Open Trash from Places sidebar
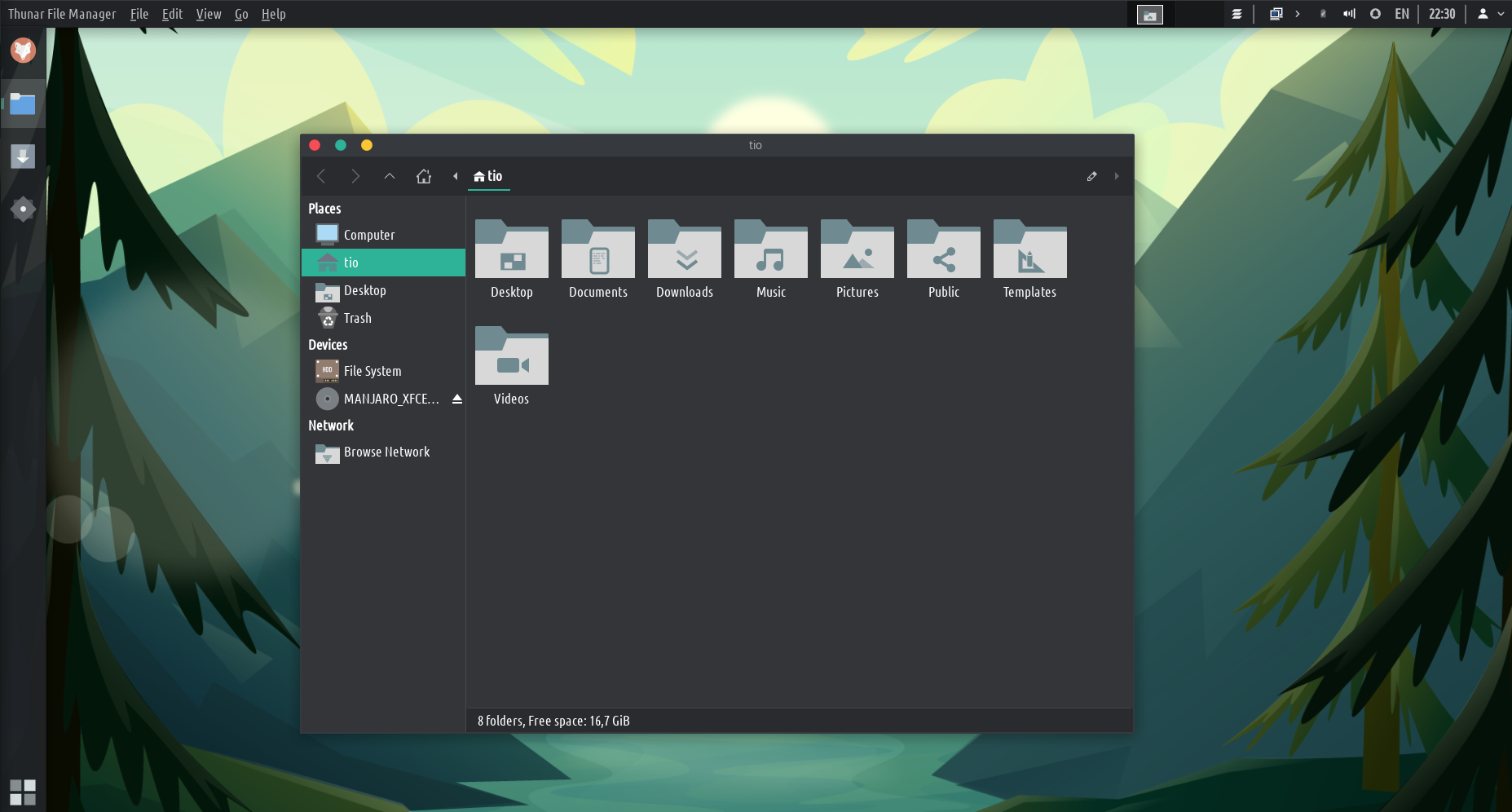The height and width of the screenshot is (812, 1512). (x=357, y=318)
